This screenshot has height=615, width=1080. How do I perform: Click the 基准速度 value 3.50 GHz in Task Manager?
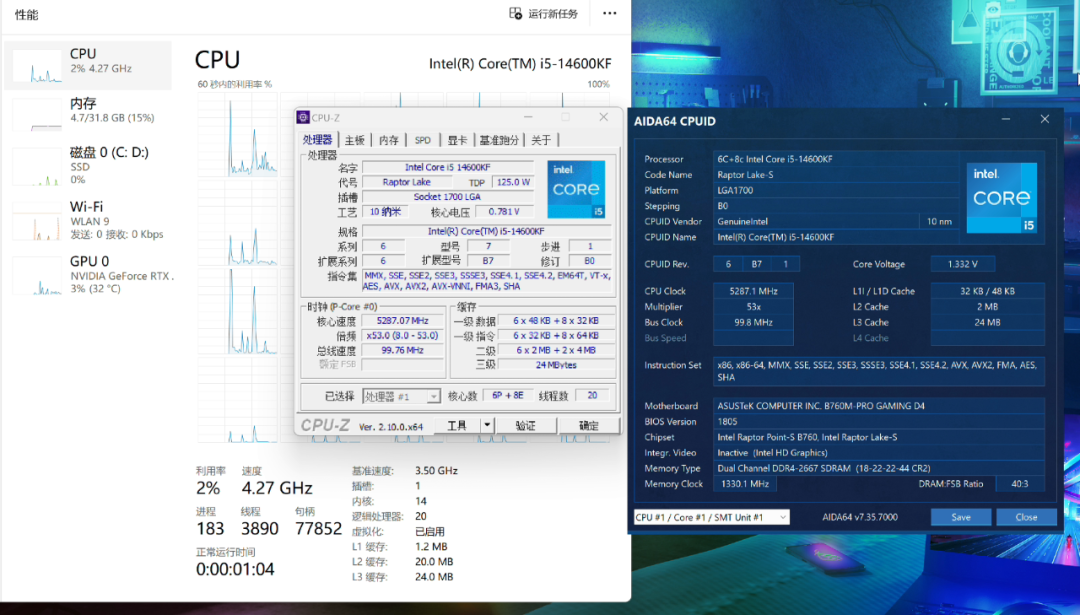(436, 470)
